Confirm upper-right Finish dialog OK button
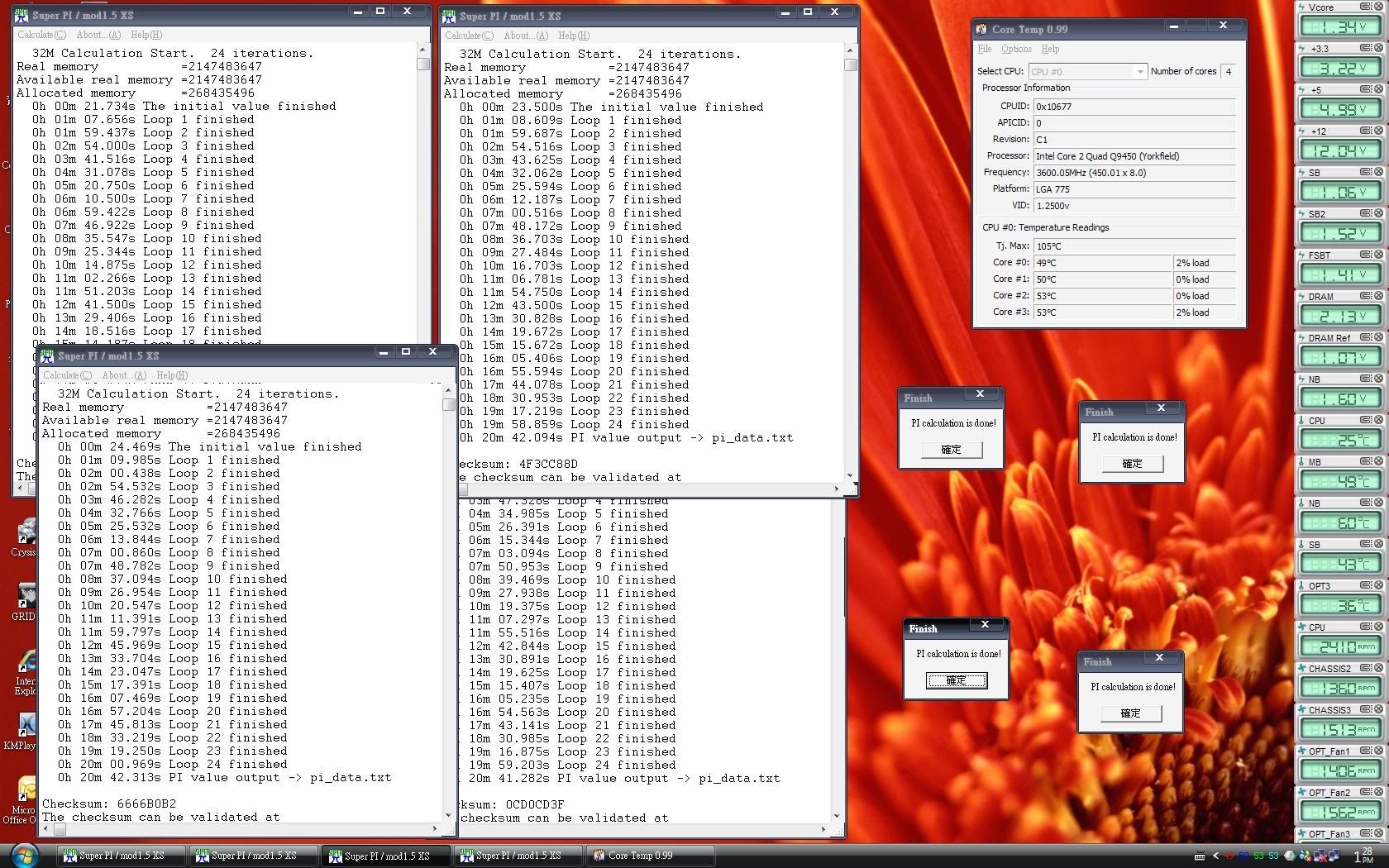 pos(1132,464)
